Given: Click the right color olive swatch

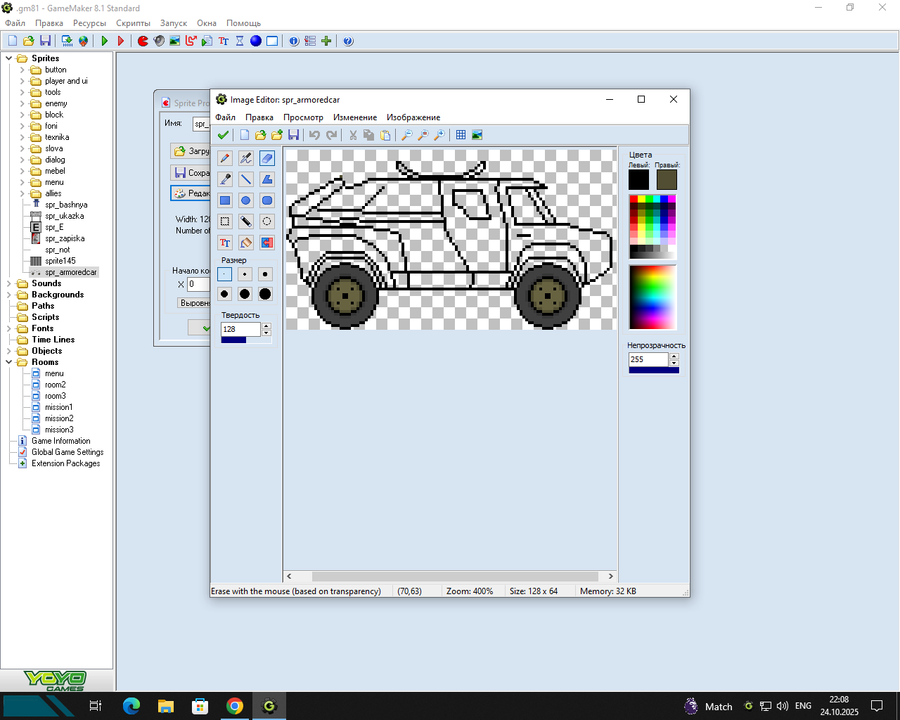Looking at the screenshot, I should pos(666,180).
